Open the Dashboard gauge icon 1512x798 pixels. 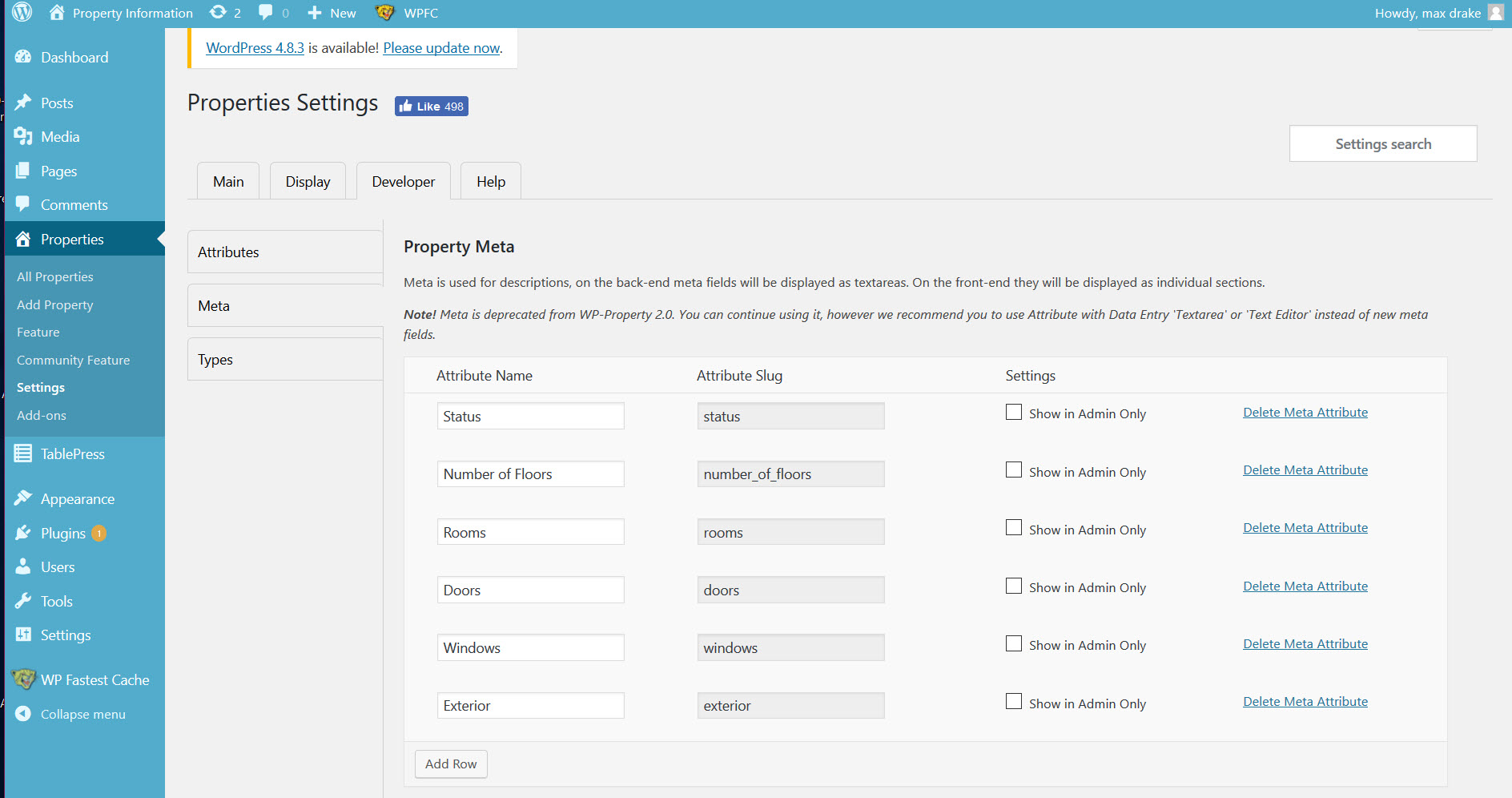pos(23,58)
